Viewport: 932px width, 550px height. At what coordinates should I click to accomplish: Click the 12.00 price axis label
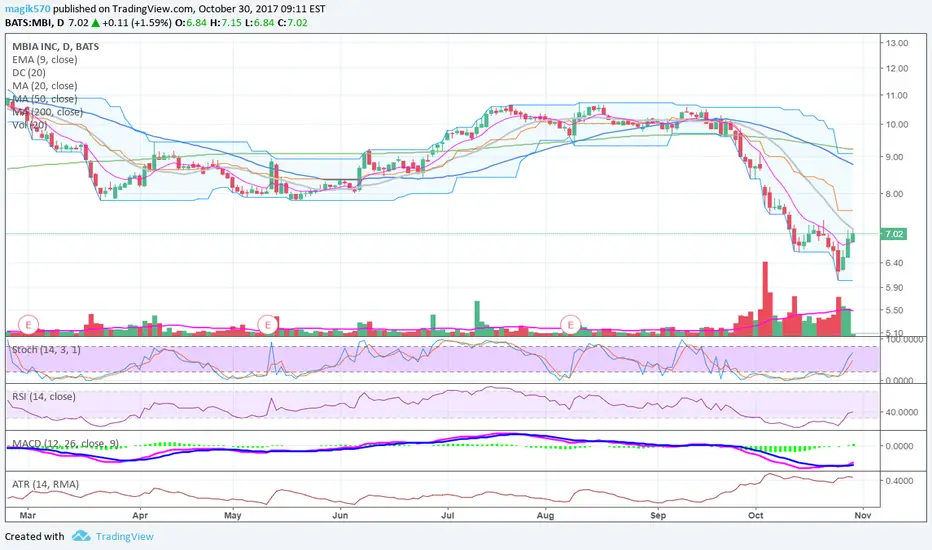(x=897, y=68)
